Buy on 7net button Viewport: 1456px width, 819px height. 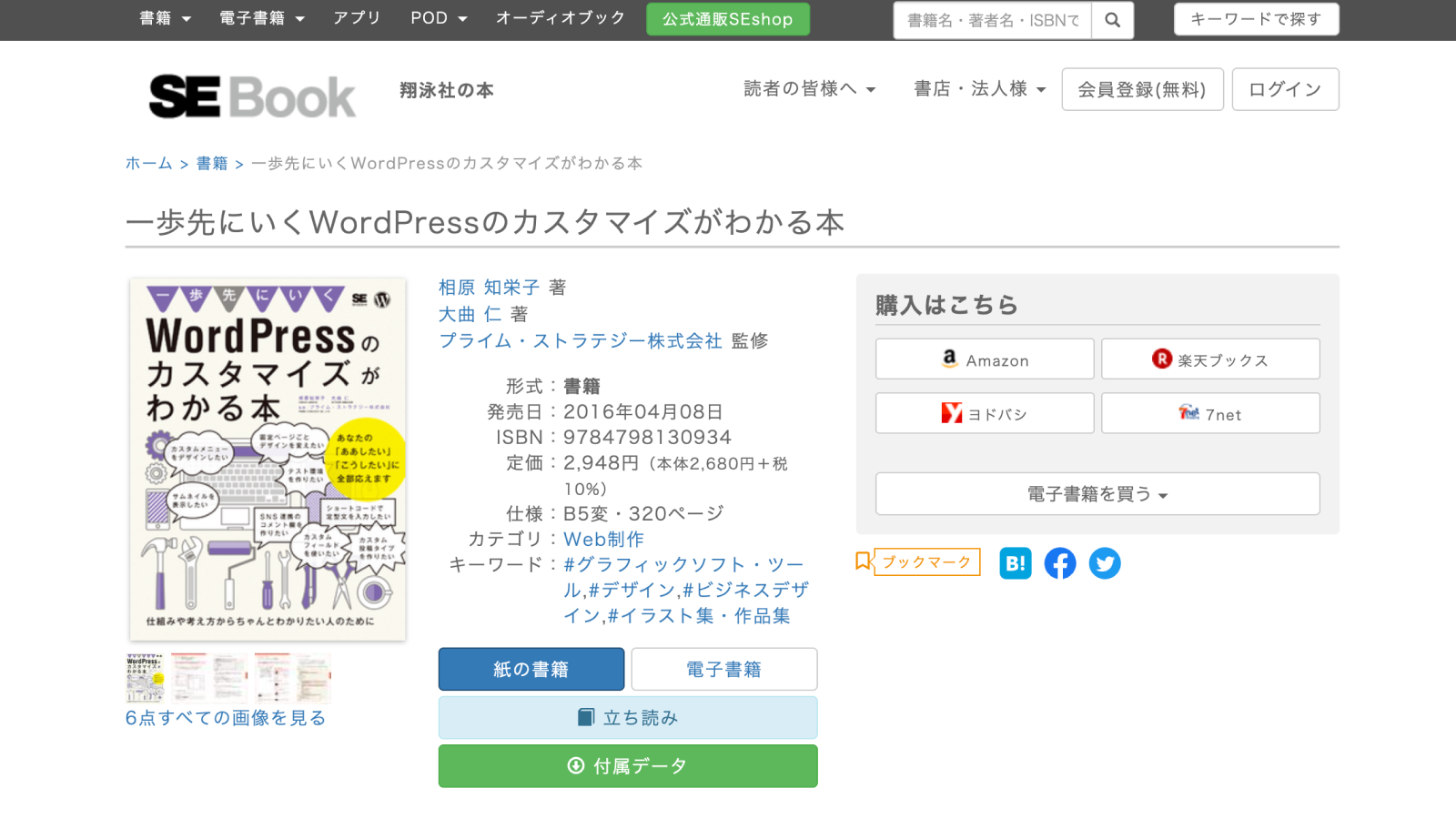(x=1210, y=413)
